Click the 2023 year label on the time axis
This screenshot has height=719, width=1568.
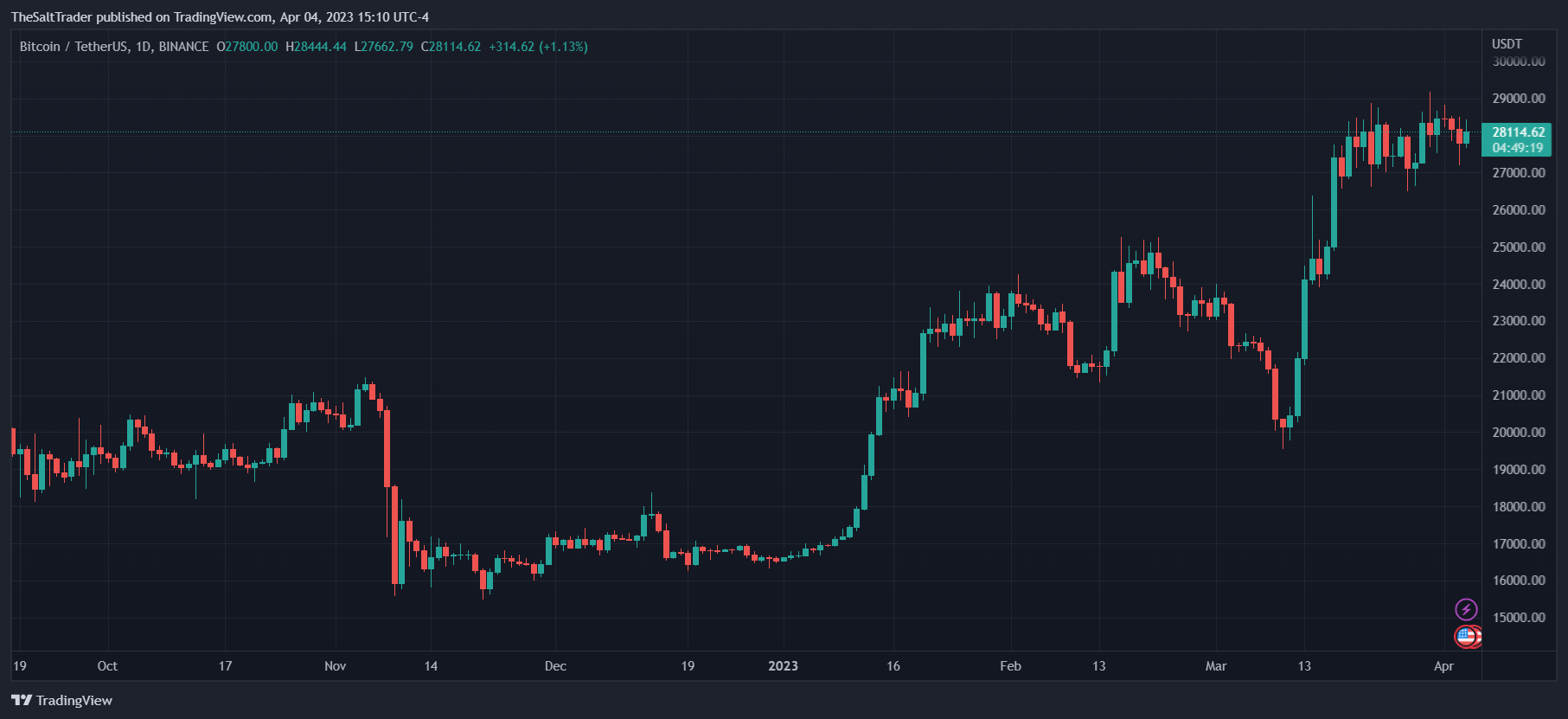pyautogui.click(x=783, y=666)
